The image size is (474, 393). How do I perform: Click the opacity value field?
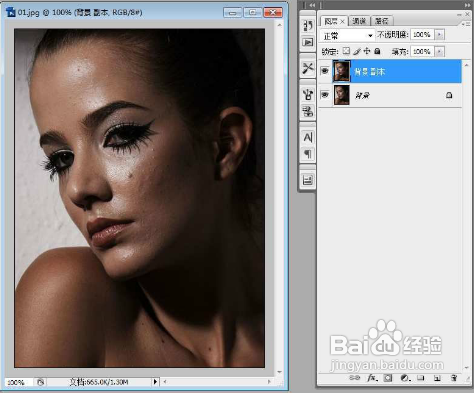(x=422, y=34)
